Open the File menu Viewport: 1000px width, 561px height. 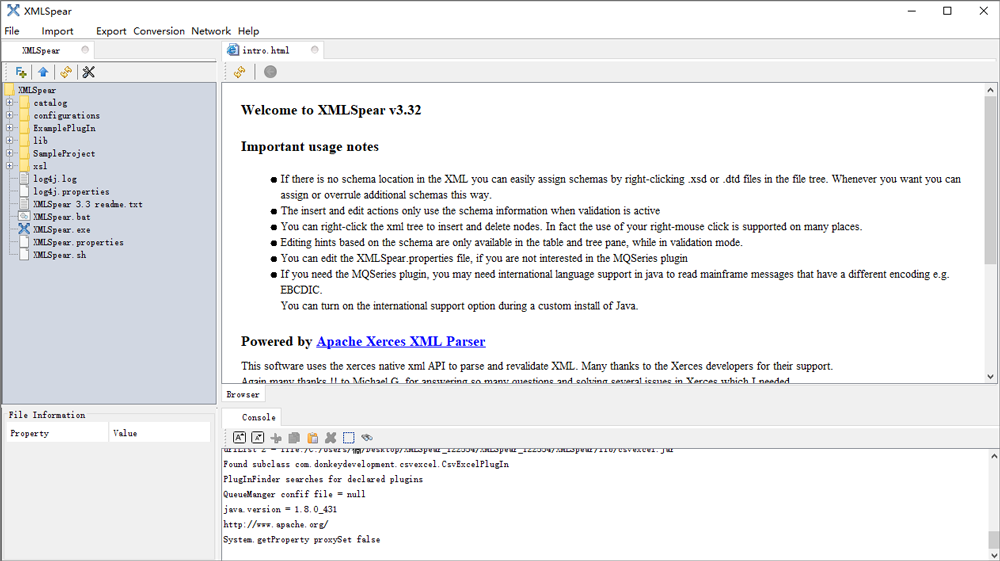click(x=11, y=31)
